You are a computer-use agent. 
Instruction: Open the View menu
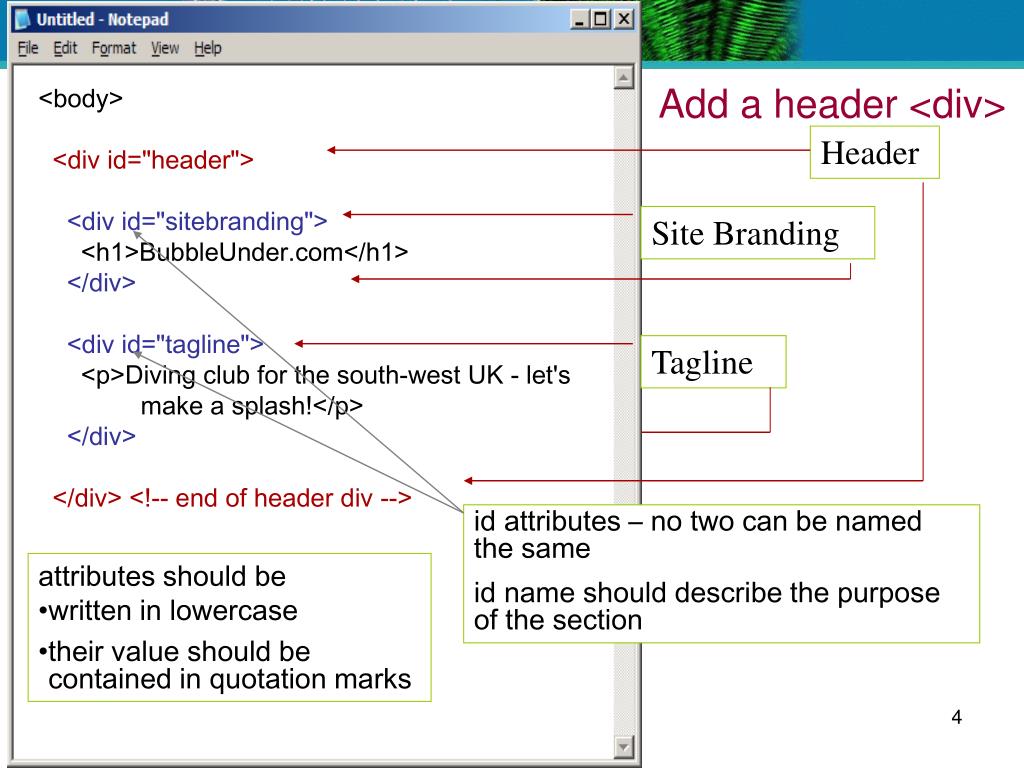165,48
